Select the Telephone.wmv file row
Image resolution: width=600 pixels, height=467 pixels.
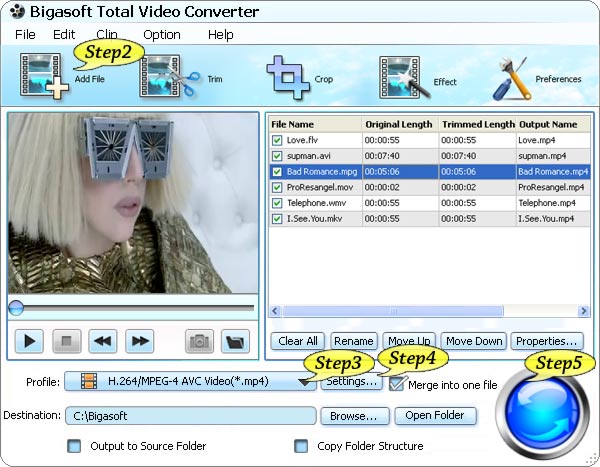pos(429,203)
